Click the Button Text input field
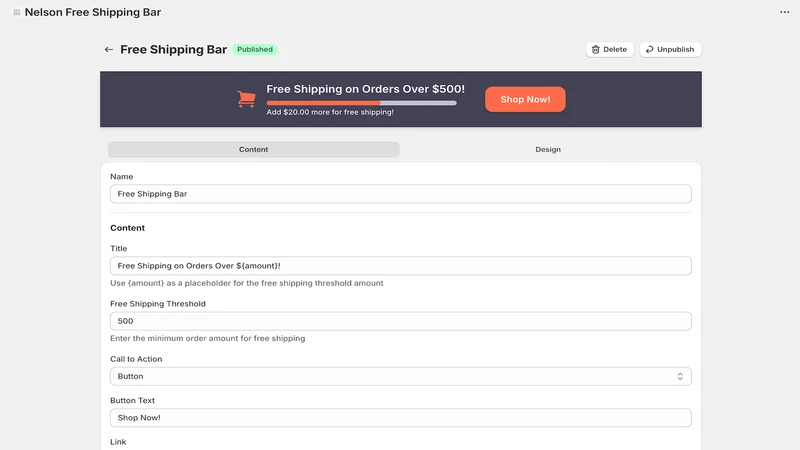This screenshot has height=450, width=800. pos(401,417)
